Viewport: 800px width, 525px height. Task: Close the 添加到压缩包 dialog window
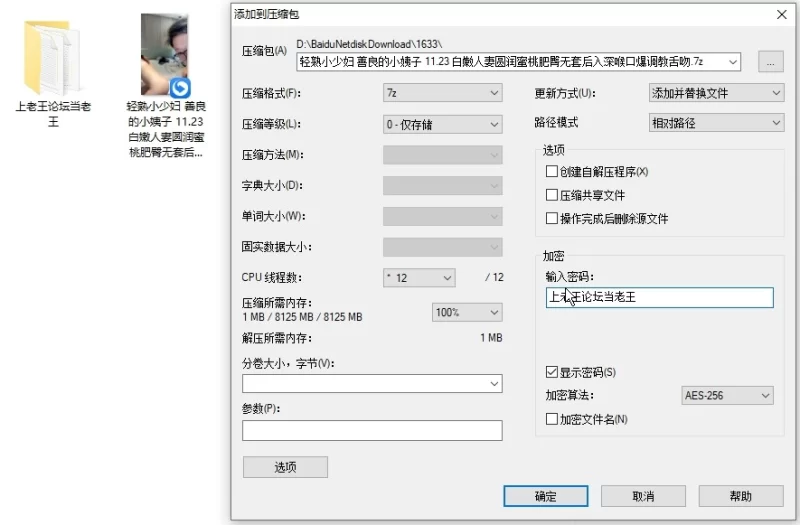[x=781, y=14]
